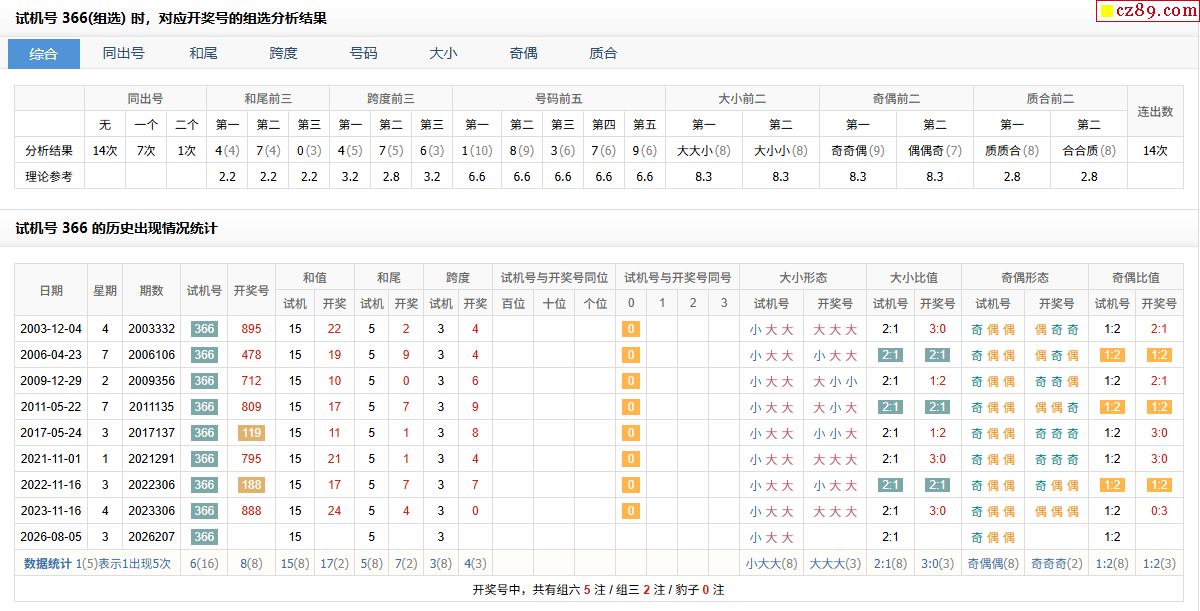
Task: Click the date 2017-05-24
Action: point(51,433)
